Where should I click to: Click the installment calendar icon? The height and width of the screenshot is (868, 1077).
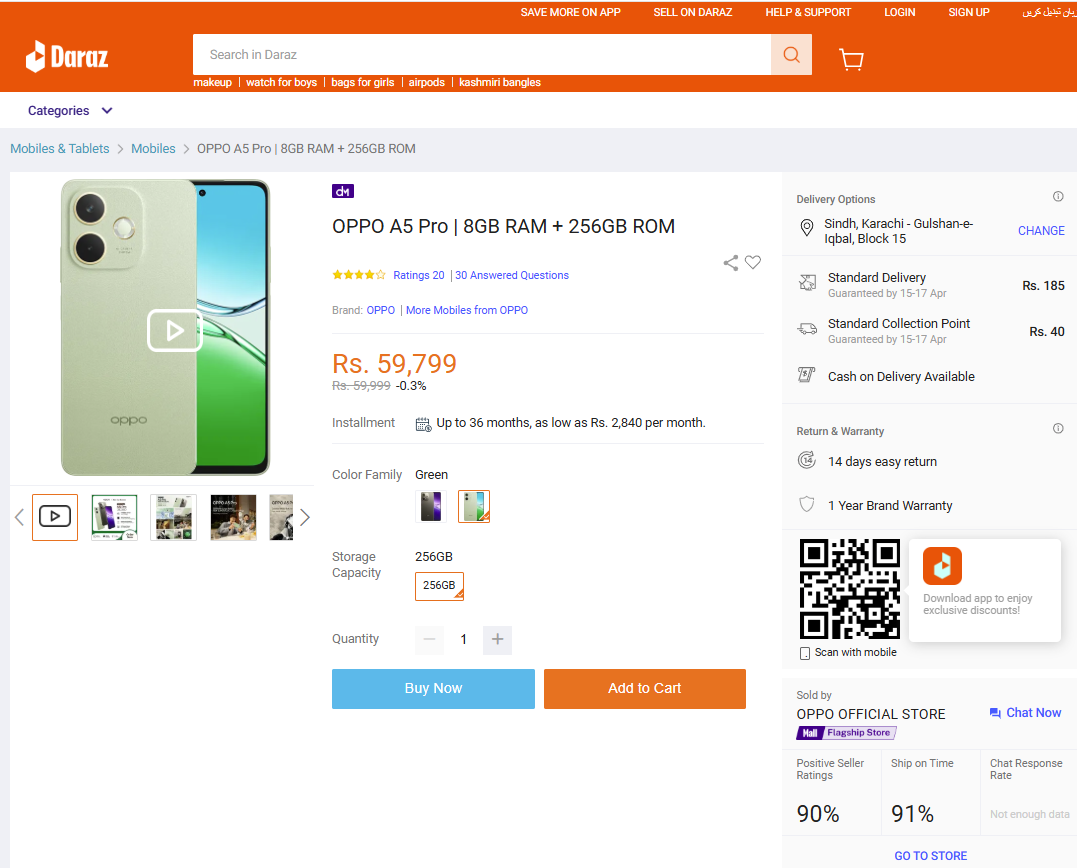[423, 424]
